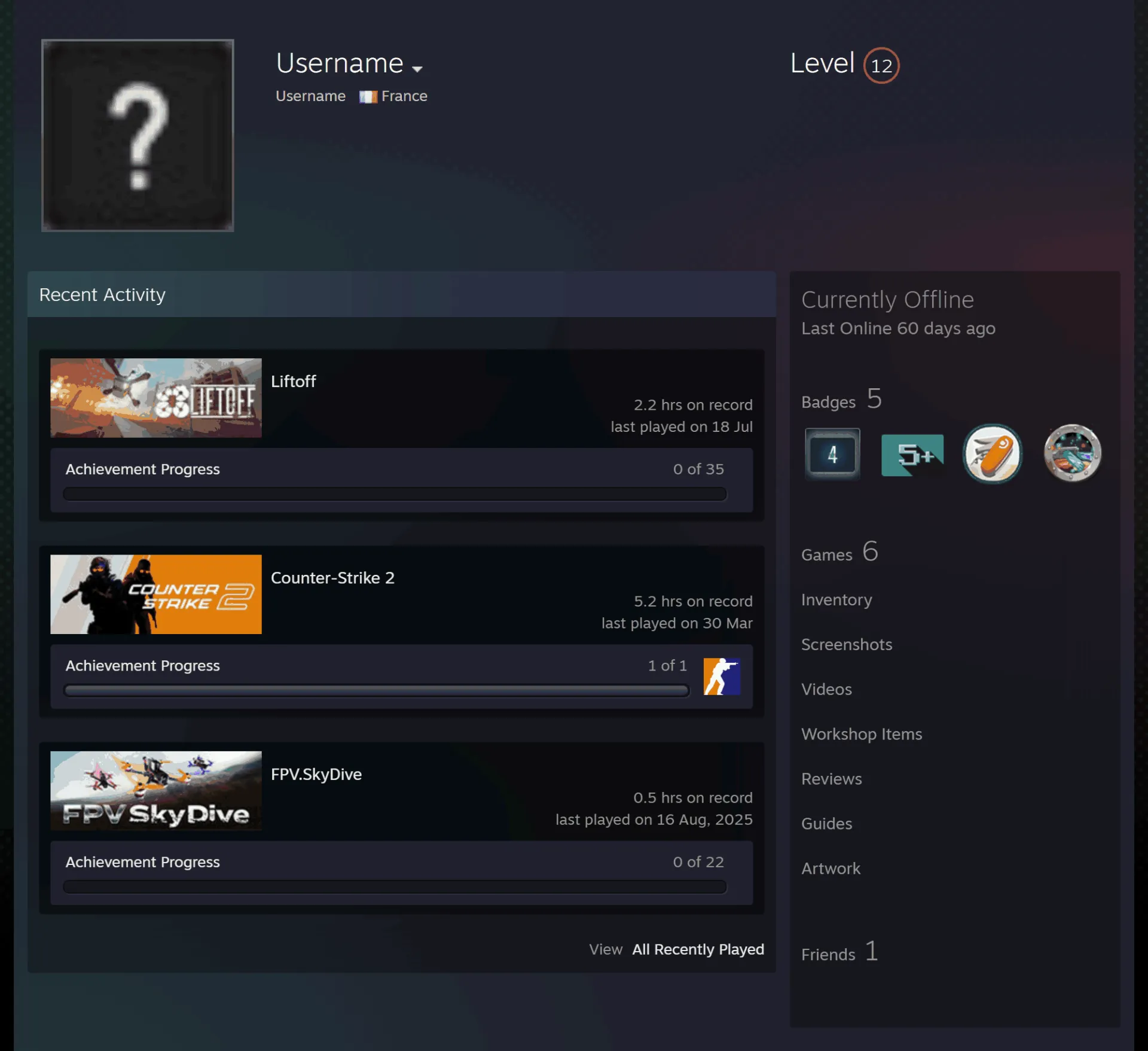The width and height of the screenshot is (1148, 1051).
Task: Click the '0 of 22' achievement count
Action: coord(698,862)
